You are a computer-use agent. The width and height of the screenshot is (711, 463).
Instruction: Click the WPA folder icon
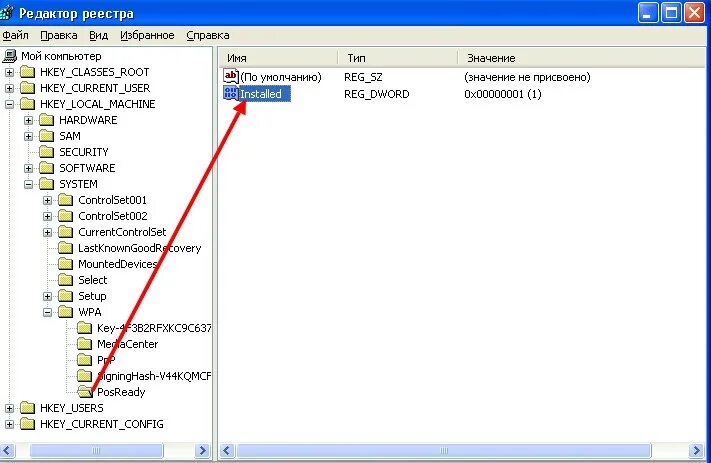[66, 312]
